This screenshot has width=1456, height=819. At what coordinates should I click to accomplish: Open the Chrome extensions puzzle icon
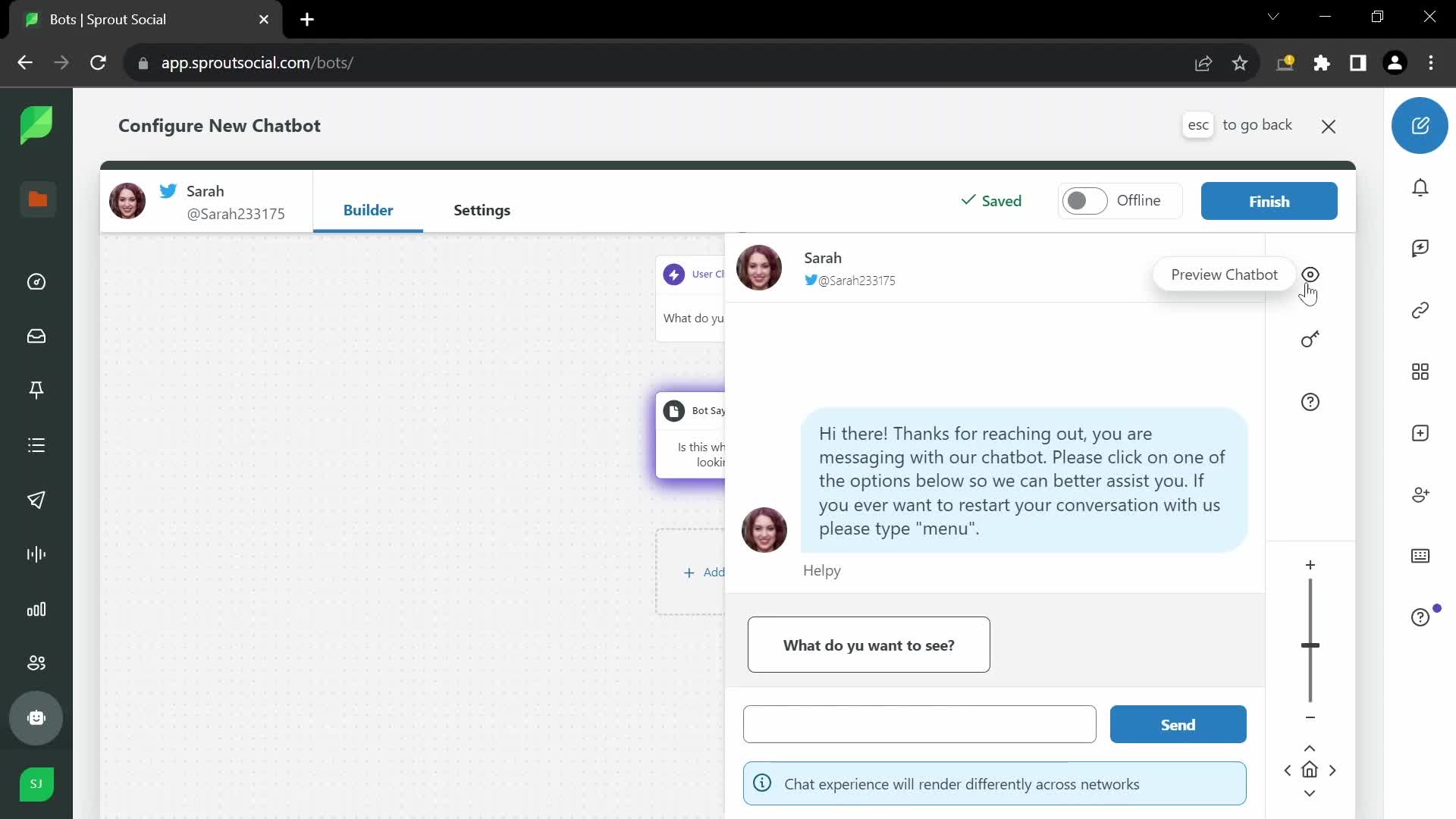(1322, 63)
